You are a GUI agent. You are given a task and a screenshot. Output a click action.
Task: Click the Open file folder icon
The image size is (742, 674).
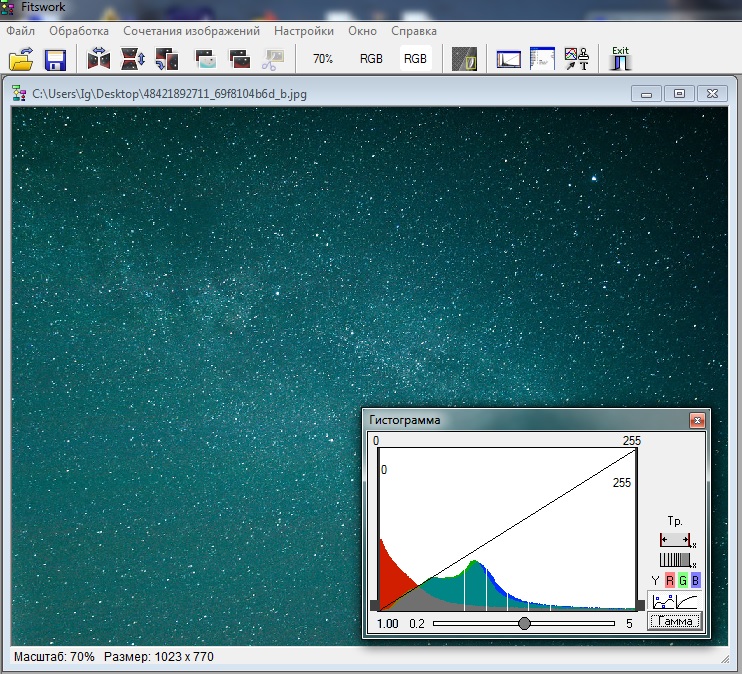point(21,59)
